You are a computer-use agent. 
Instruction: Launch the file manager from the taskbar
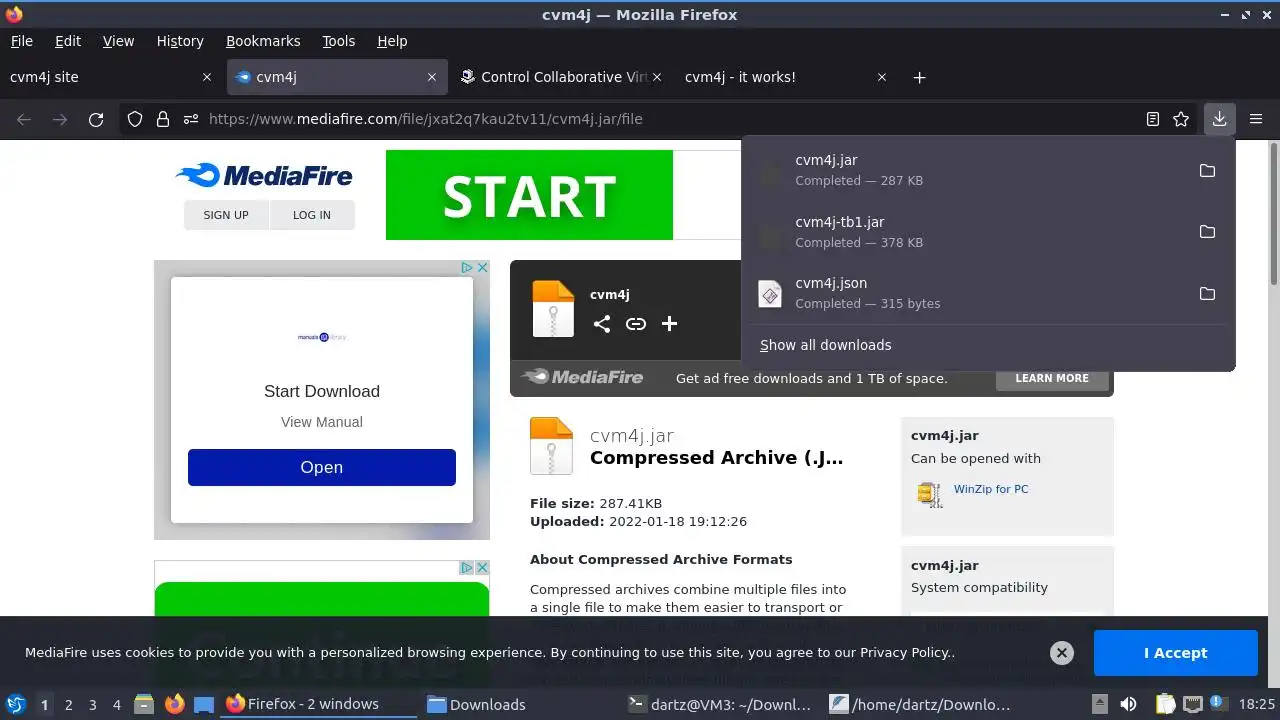tap(144, 704)
